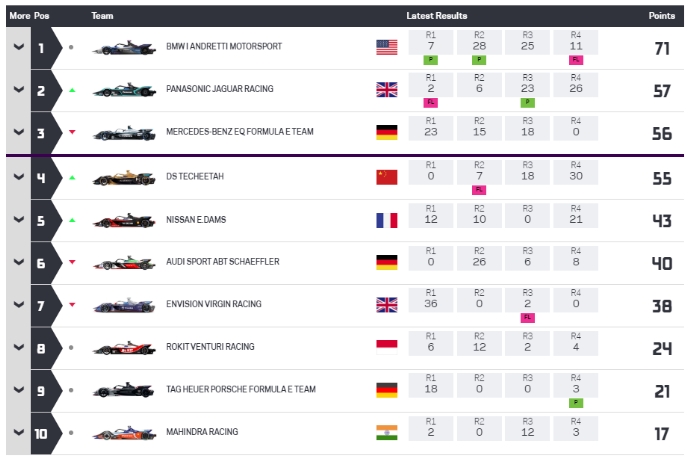Image resolution: width=690 pixels, height=461 pixels.
Task: Open the Audi Sport ABT Schaeffler link
Action: tap(223, 262)
